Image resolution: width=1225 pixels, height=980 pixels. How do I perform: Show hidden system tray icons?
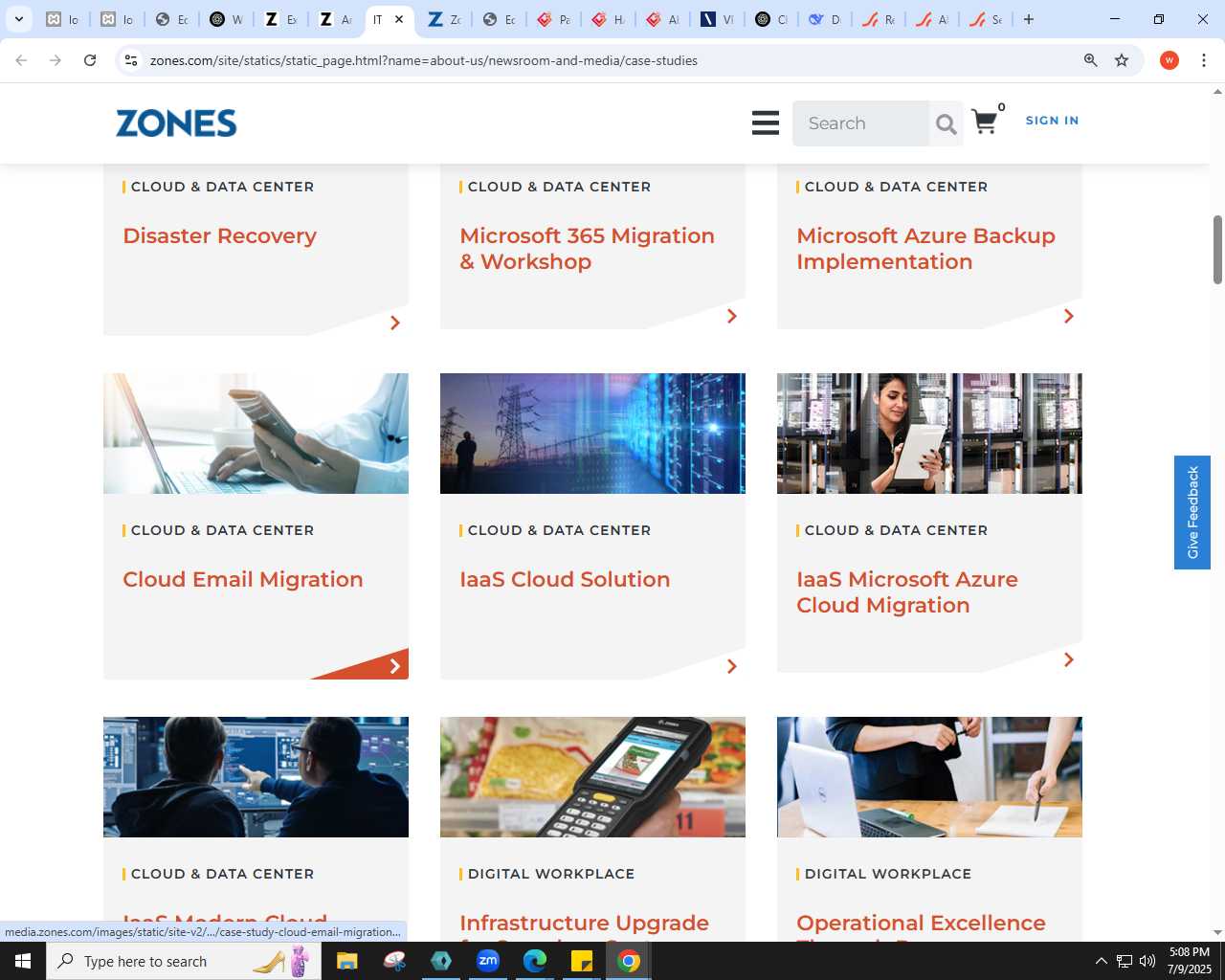coord(1101,961)
